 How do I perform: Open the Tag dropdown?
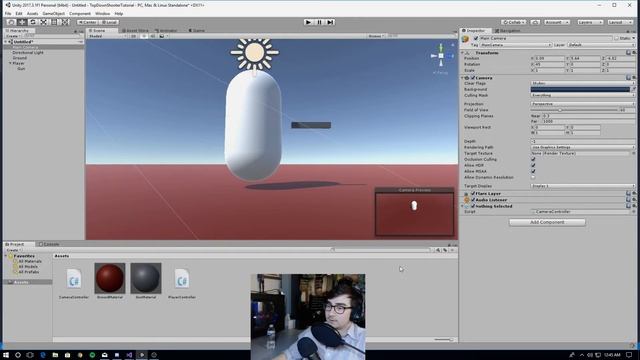point(516,45)
